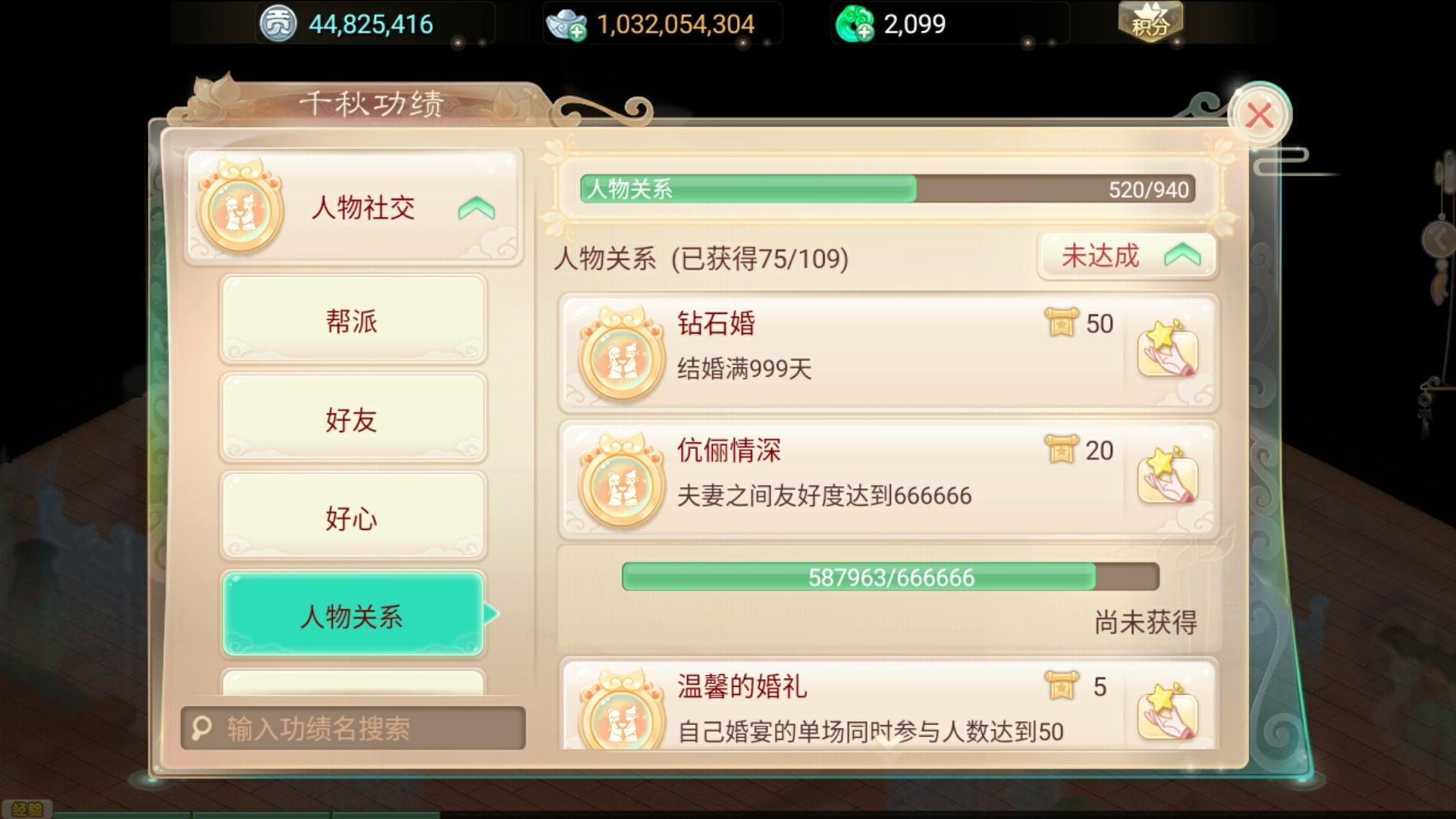The width and height of the screenshot is (1456, 819).
Task: Claim the 伉俪情深 star reward icon
Action: (x=1168, y=477)
